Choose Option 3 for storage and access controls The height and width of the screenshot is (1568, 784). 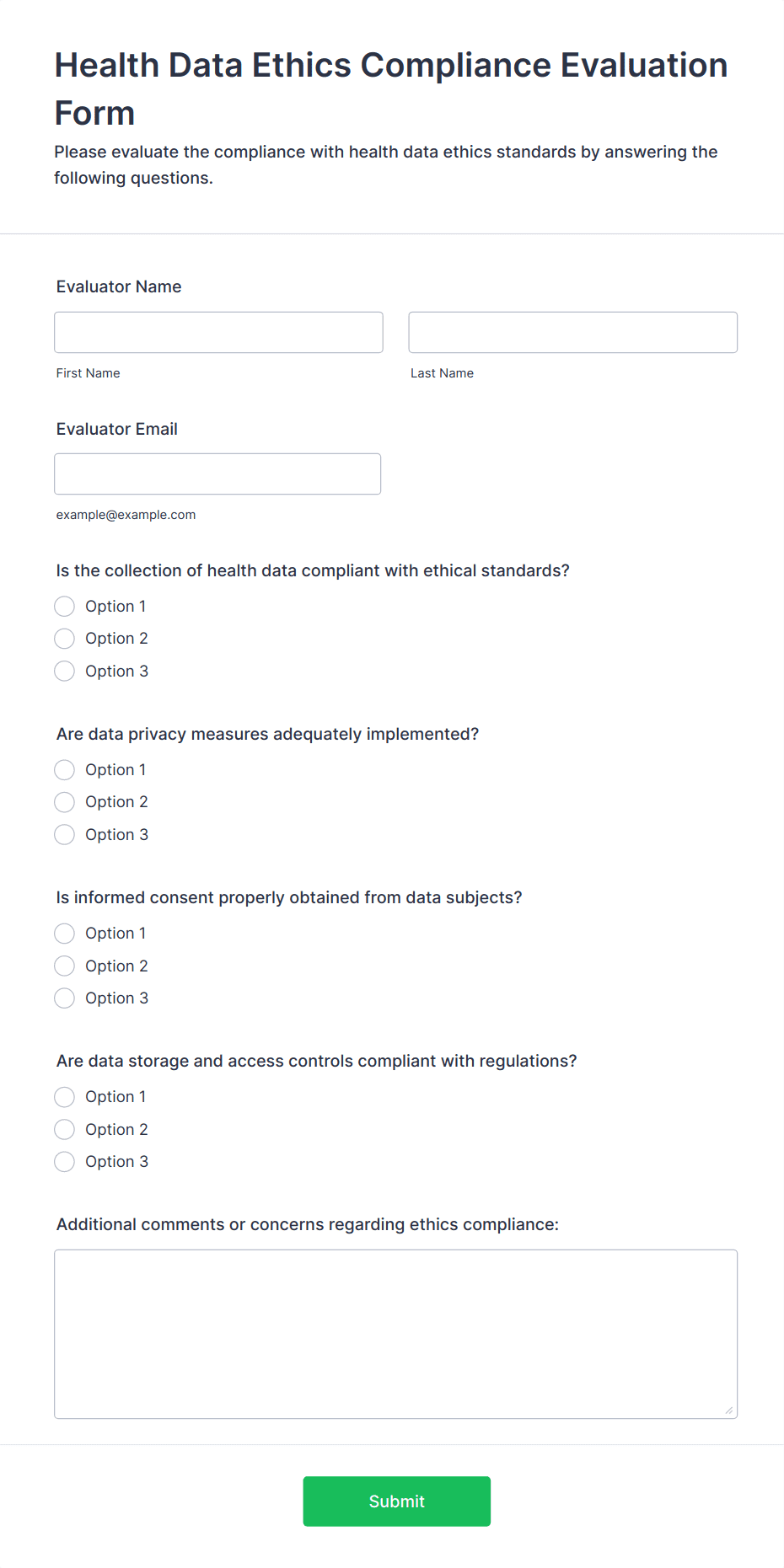coord(65,1162)
